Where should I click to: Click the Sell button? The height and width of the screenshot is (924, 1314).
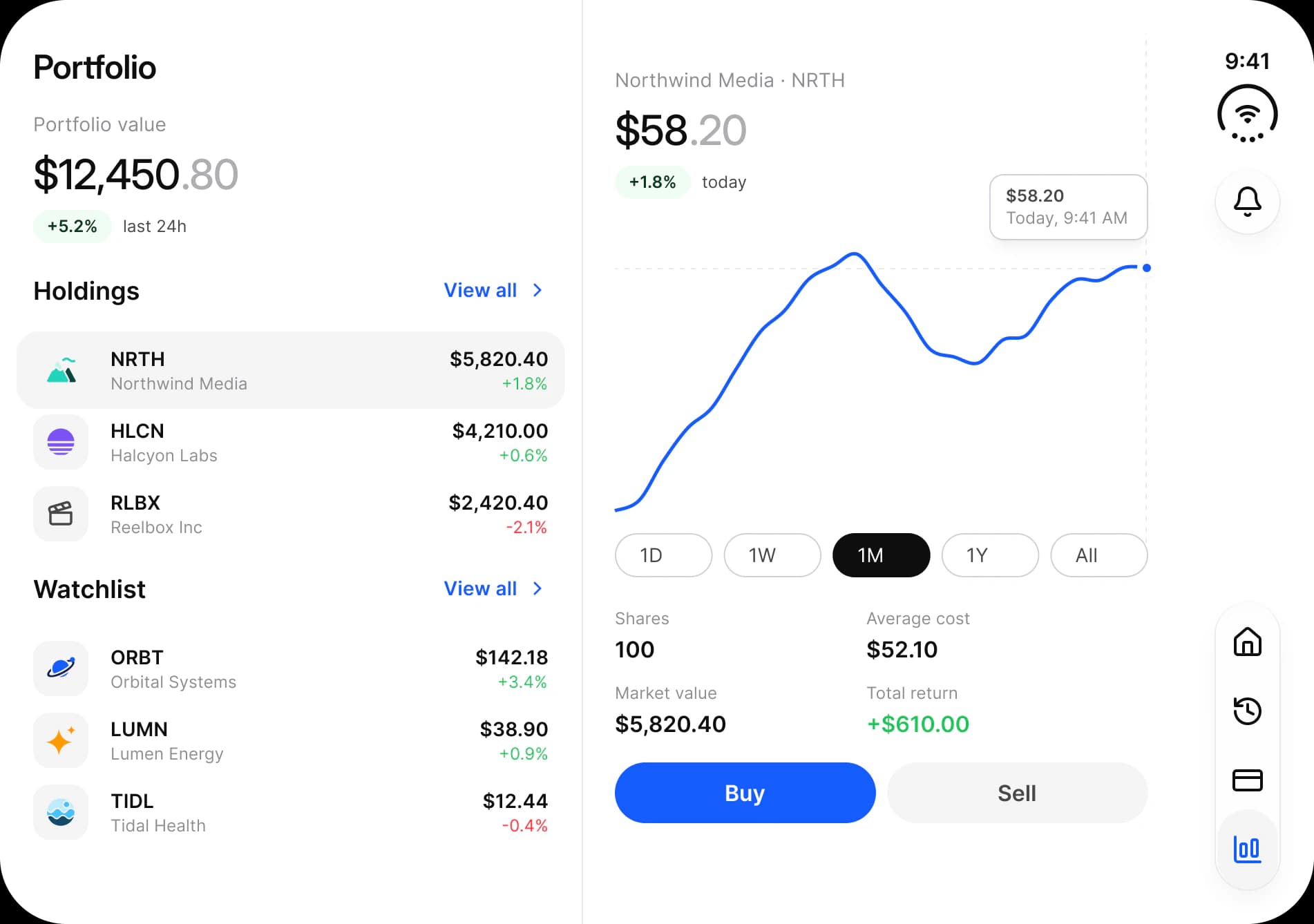1018,793
